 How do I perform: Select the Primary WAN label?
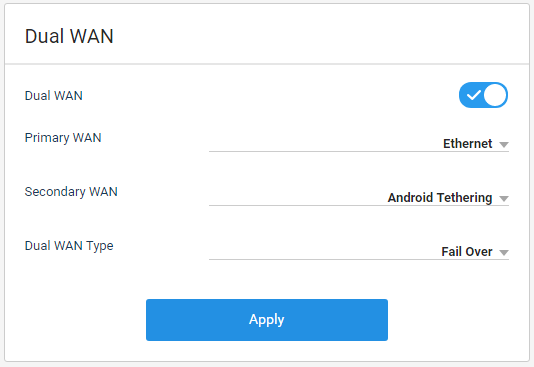(x=63, y=138)
